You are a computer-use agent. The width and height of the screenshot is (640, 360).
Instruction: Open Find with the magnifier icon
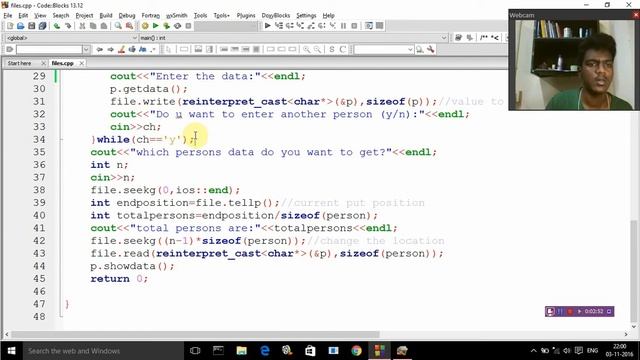coord(118,26)
